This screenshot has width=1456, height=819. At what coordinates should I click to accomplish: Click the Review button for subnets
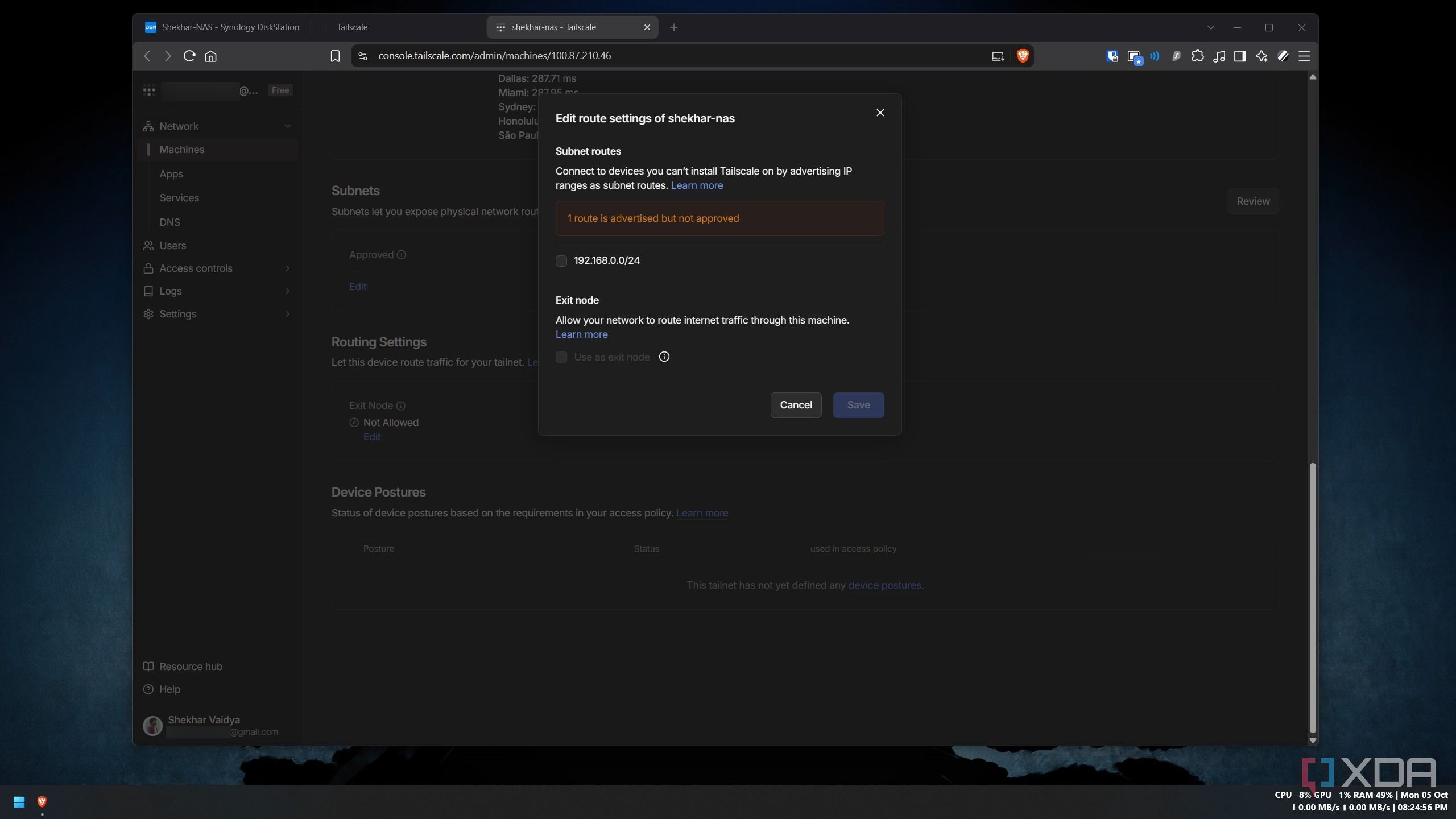(1253, 201)
